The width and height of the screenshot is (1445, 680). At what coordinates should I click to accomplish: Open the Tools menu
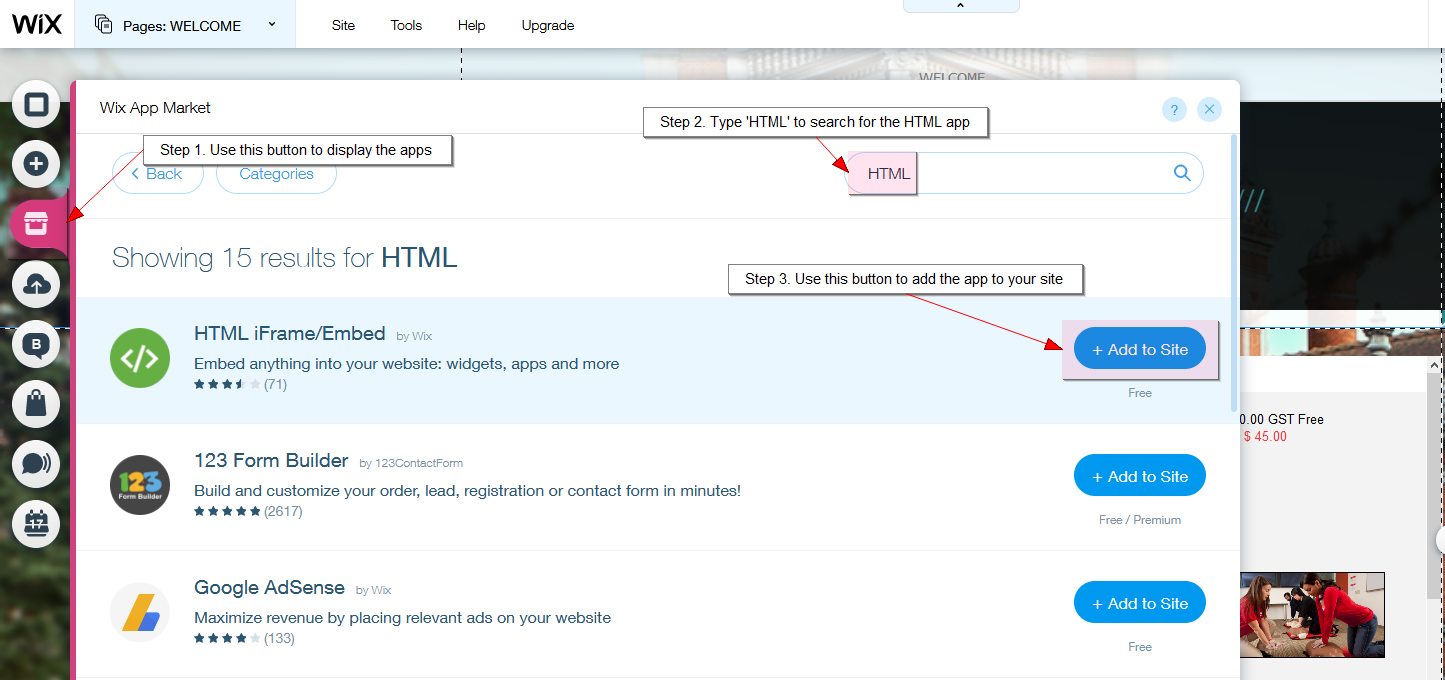[406, 25]
